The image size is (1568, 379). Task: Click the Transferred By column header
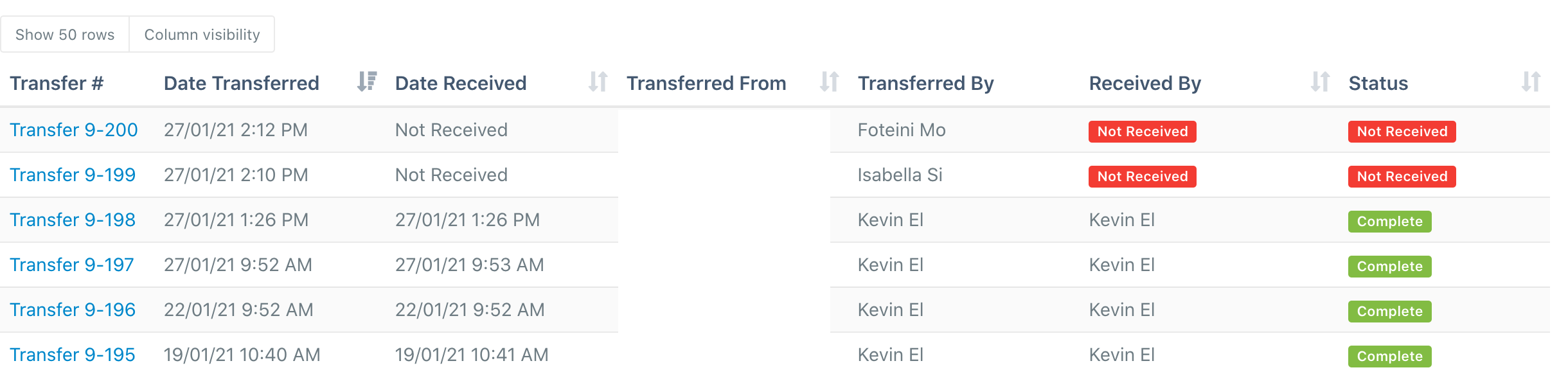pyautogui.click(x=926, y=83)
